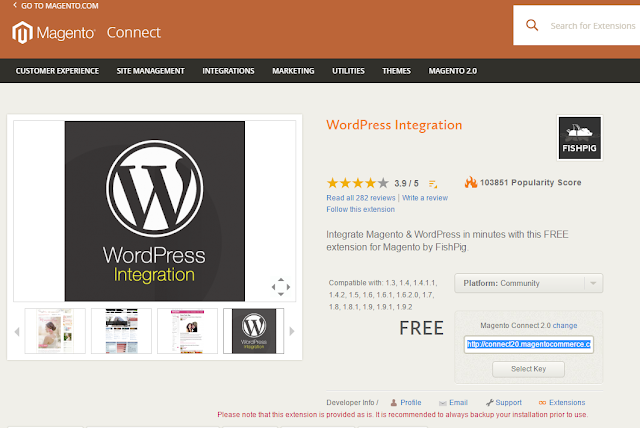Click the image zoom move icon
The height and width of the screenshot is (428, 640).
(x=281, y=287)
